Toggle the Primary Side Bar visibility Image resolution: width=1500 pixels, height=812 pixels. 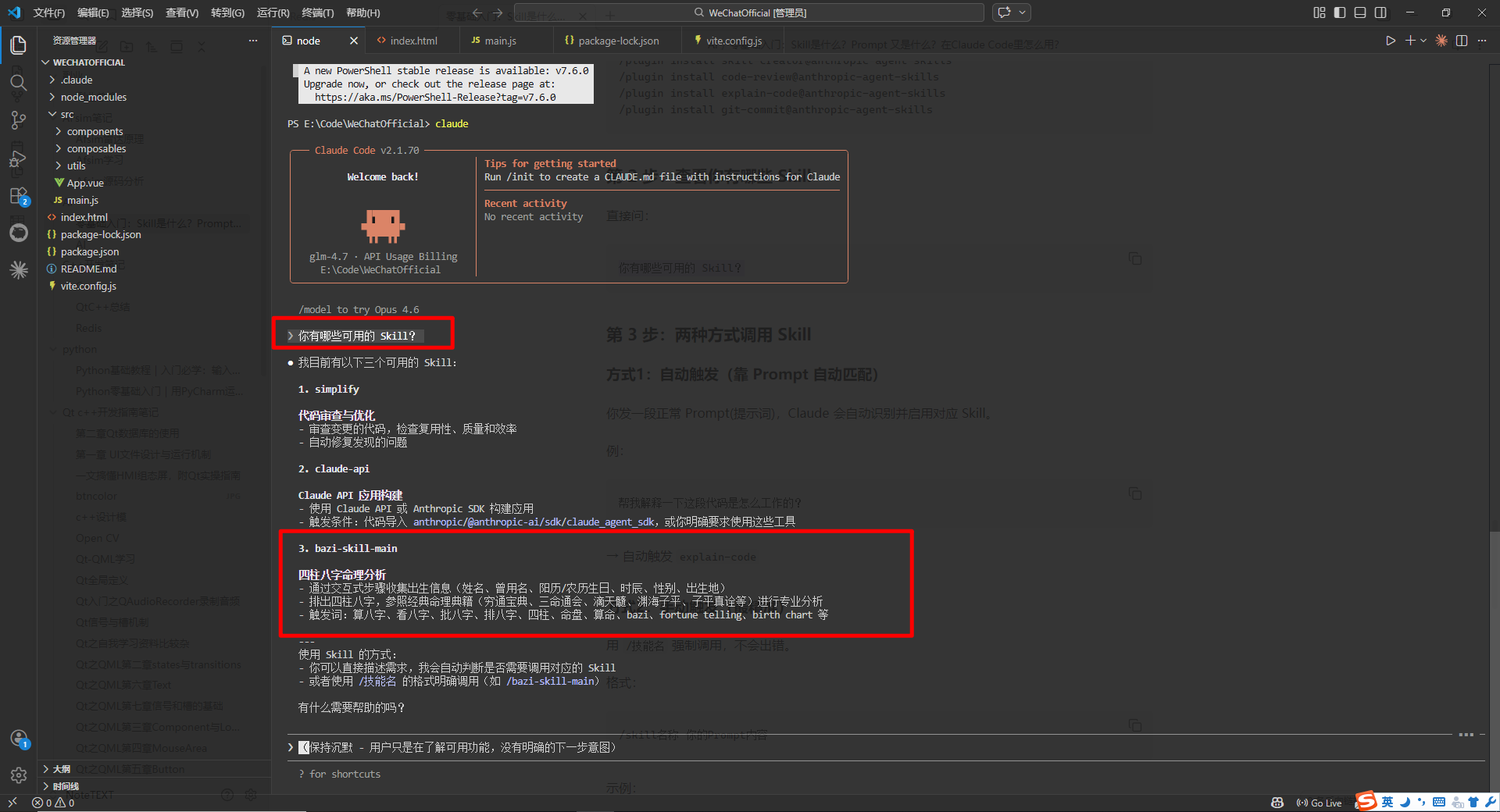point(1340,12)
